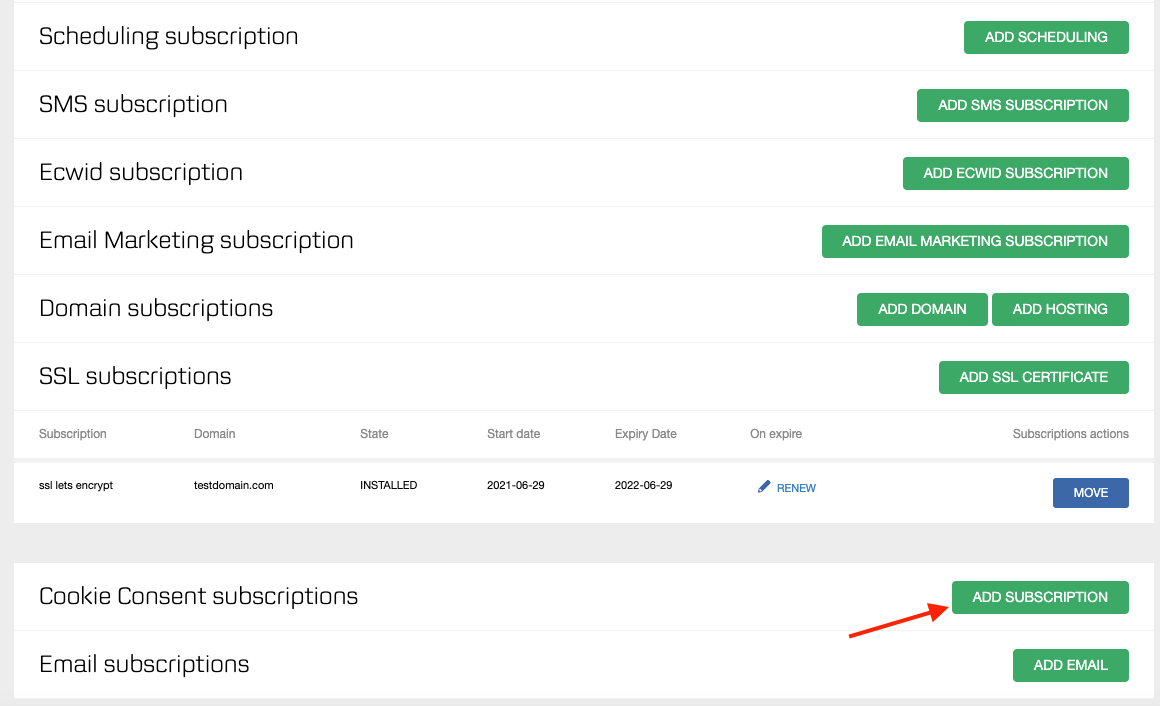Screen dimensions: 1160x706
Task: Select the 'ssl lets encrypt' cell
Action: pyautogui.click(x=75, y=485)
